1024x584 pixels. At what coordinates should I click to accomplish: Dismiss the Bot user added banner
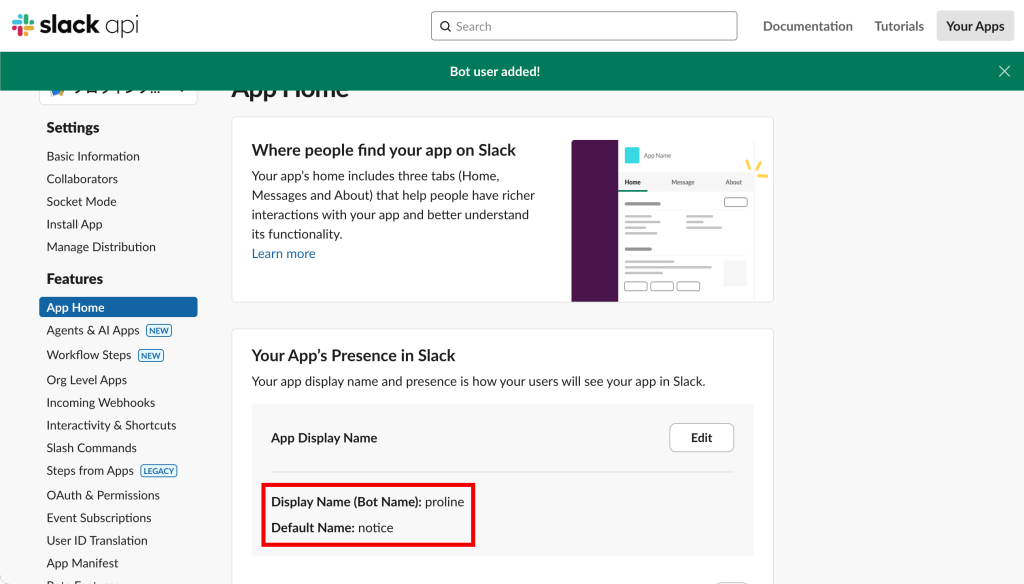click(1004, 71)
